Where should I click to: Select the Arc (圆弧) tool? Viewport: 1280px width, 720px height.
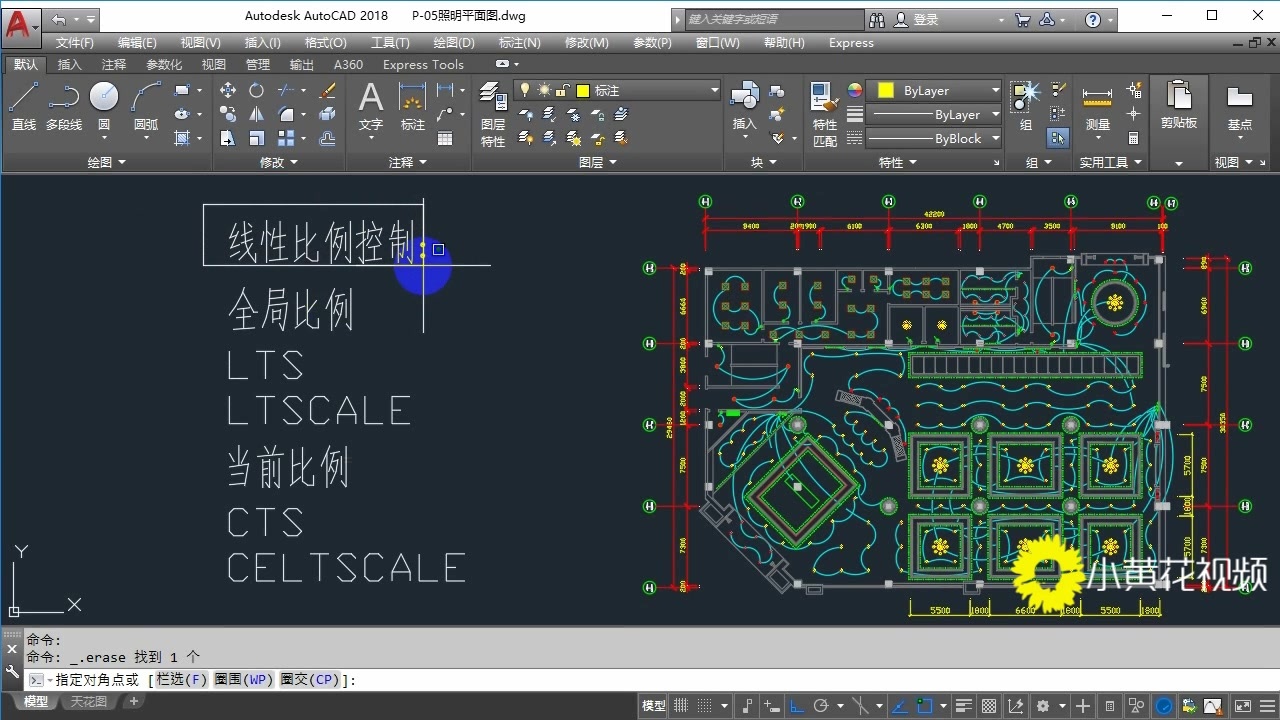point(146,106)
